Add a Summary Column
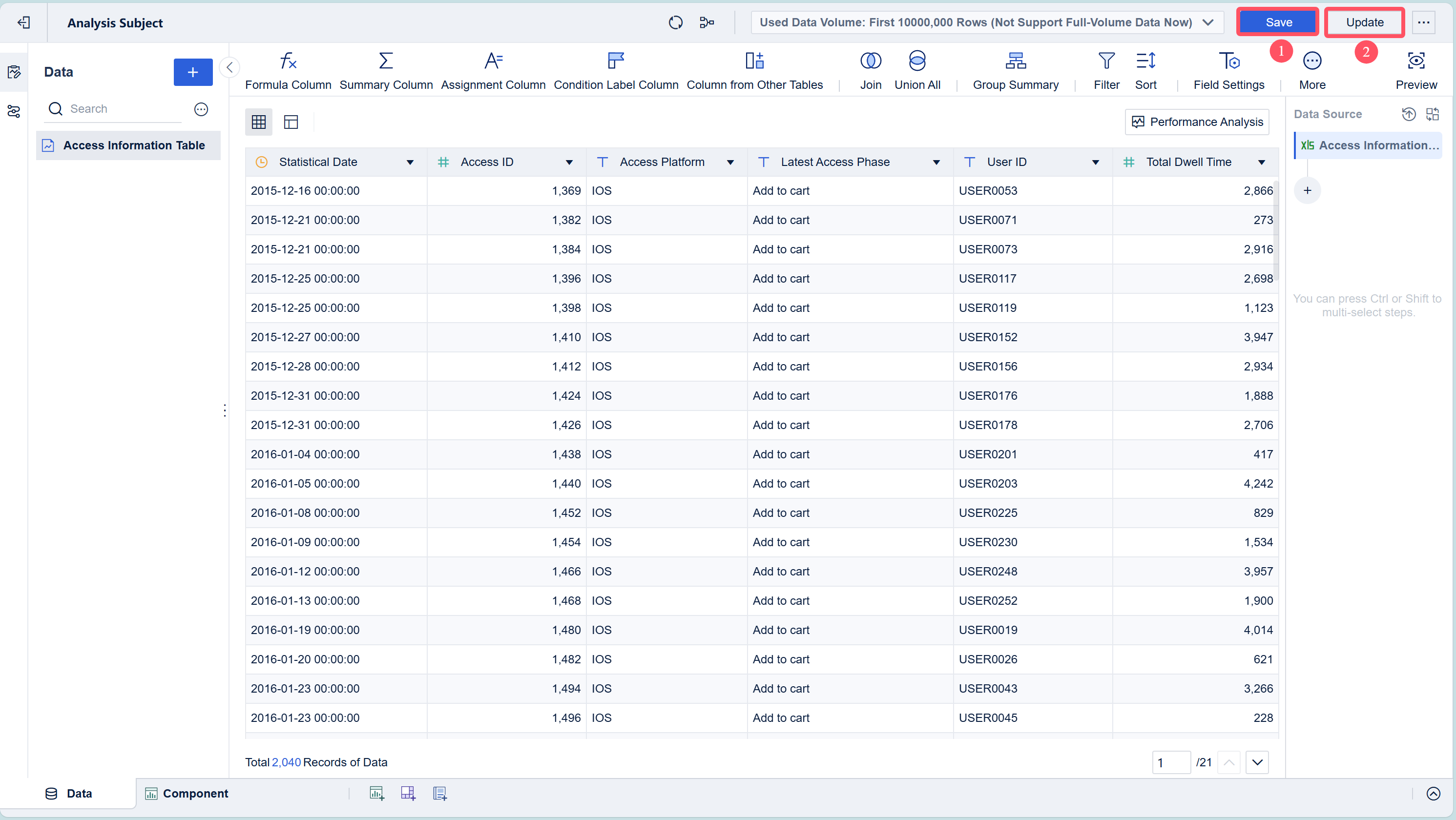Viewport: 1456px width, 820px height. tap(385, 71)
